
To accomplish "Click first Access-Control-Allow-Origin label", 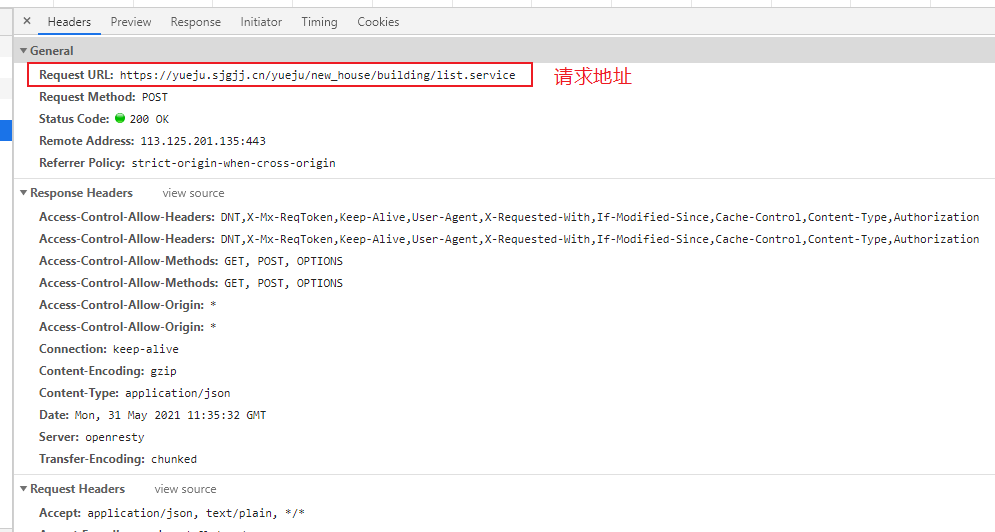I will tap(122, 305).
